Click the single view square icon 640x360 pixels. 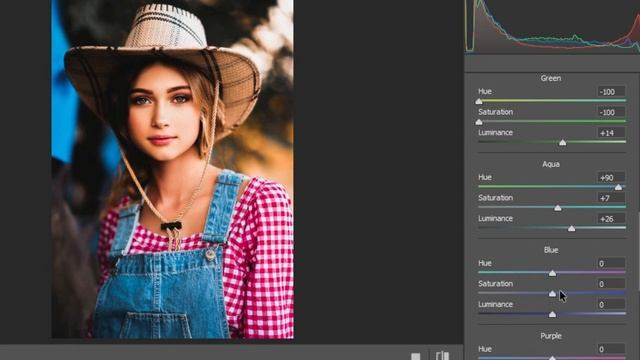tap(416, 356)
